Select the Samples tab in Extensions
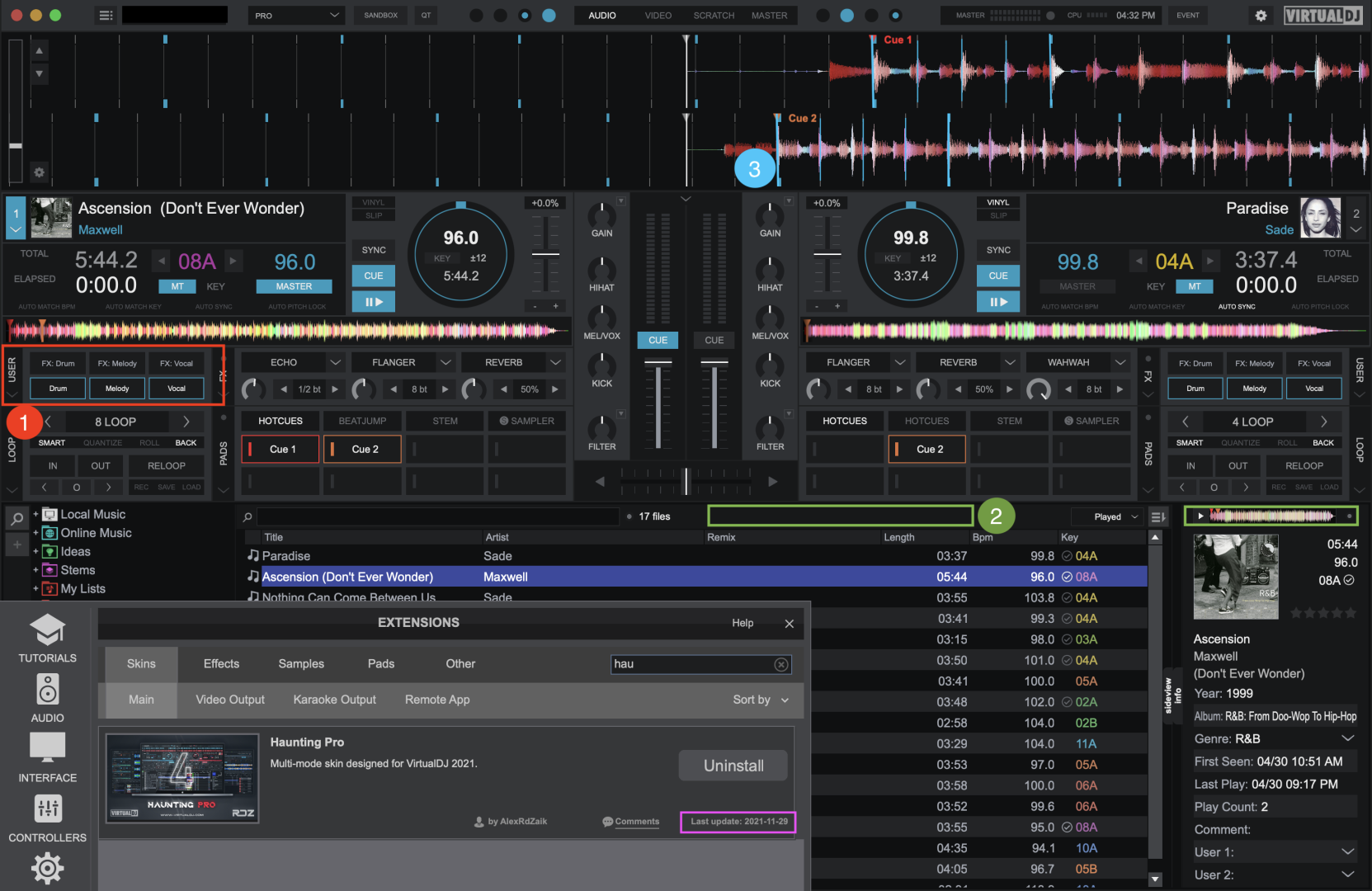The width and height of the screenshot is (1372, 891). point(301,664)
